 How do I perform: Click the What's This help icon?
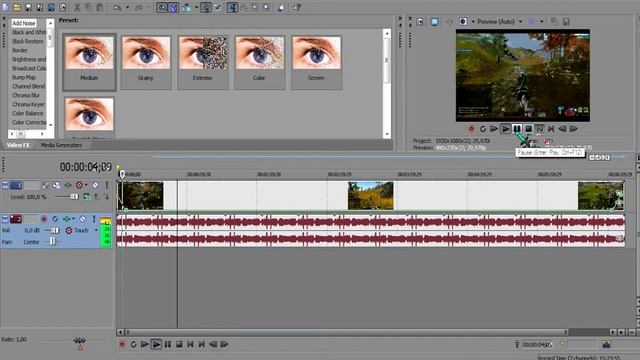297,7
